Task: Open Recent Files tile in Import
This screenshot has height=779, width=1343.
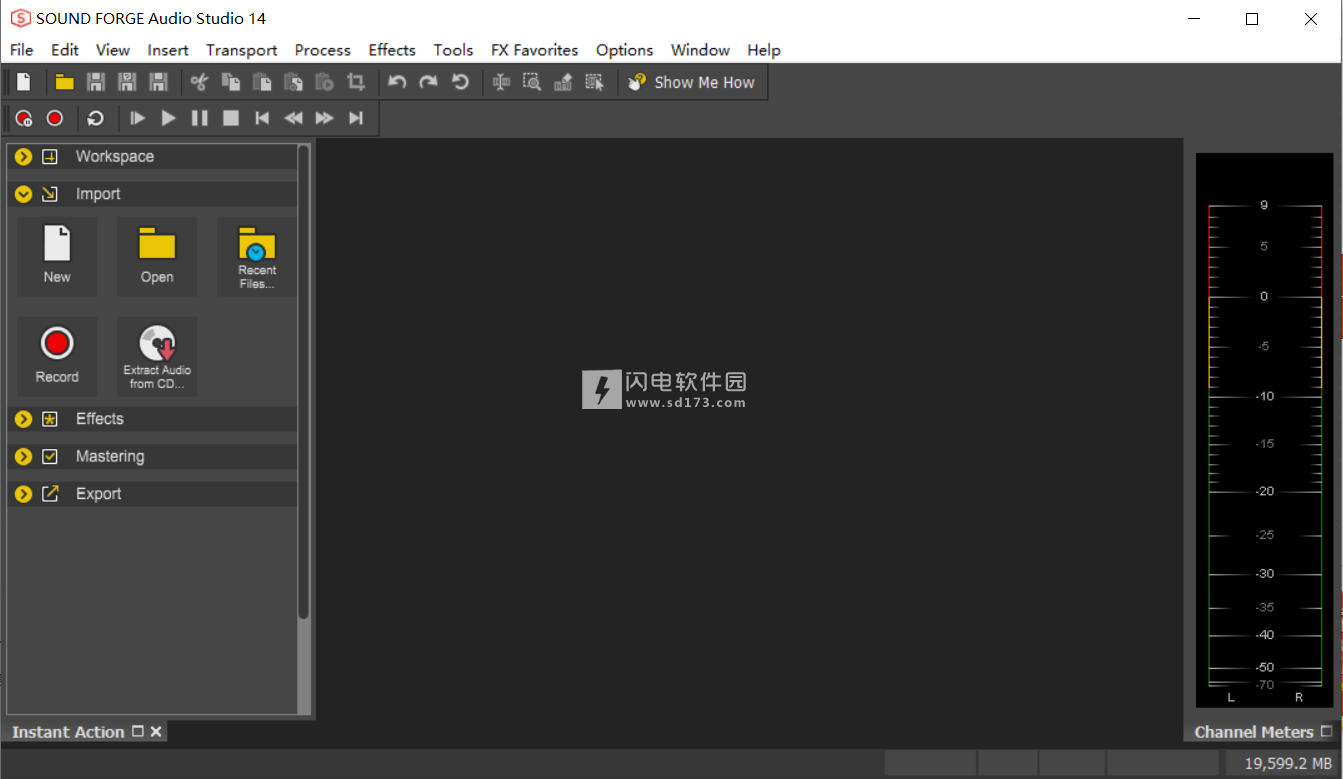Action: pos(257,256)
